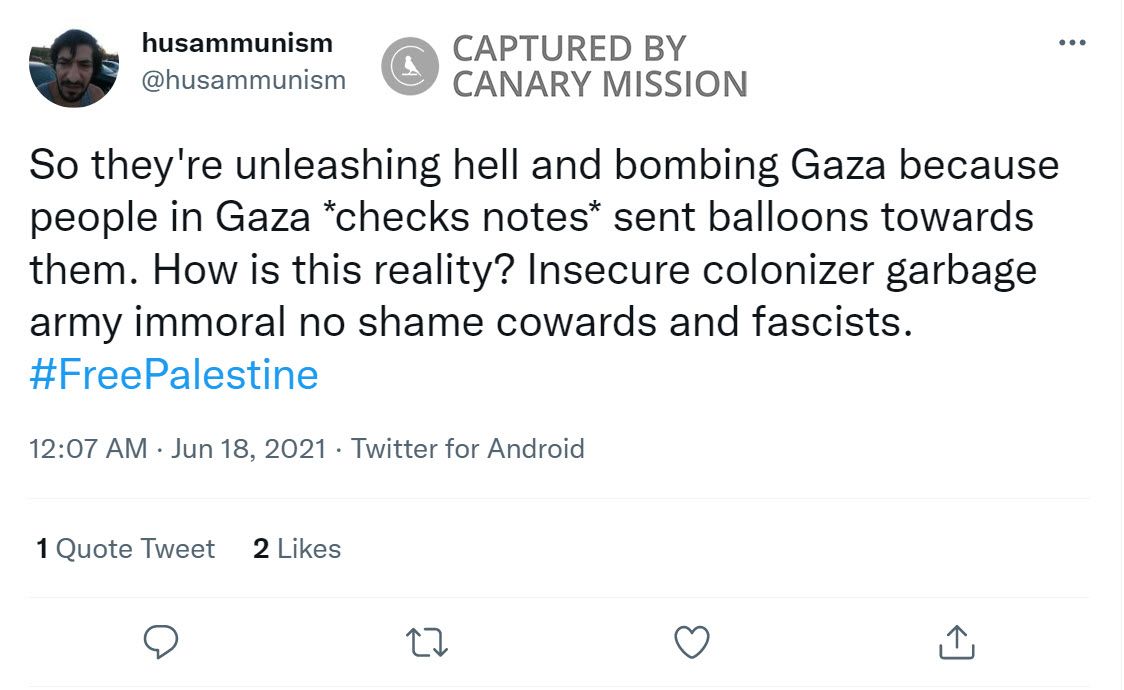Open the share tweet menu icon

click(x=956, y=642)
